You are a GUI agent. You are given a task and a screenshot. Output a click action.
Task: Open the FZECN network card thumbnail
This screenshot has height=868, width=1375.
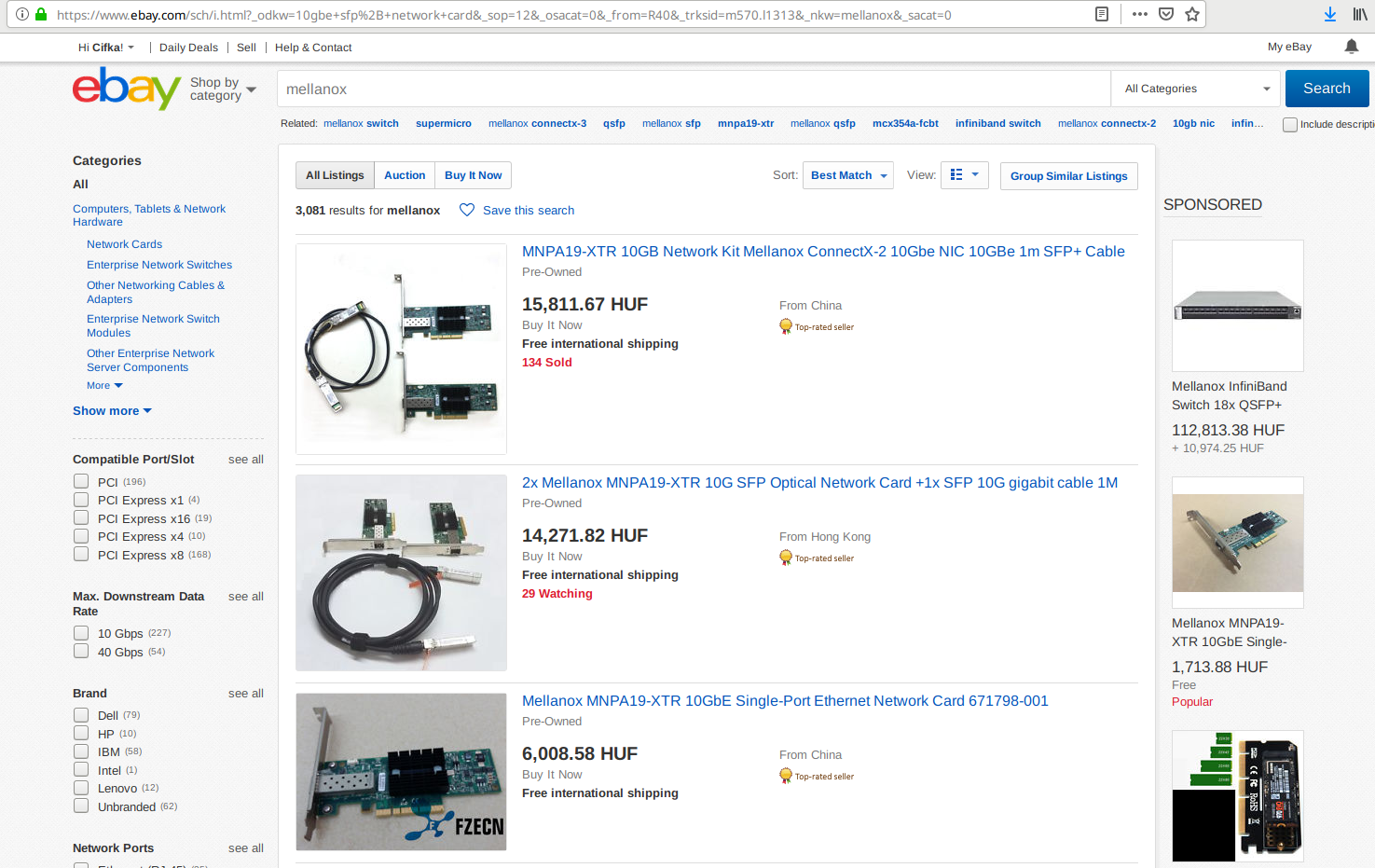[401, 772]
